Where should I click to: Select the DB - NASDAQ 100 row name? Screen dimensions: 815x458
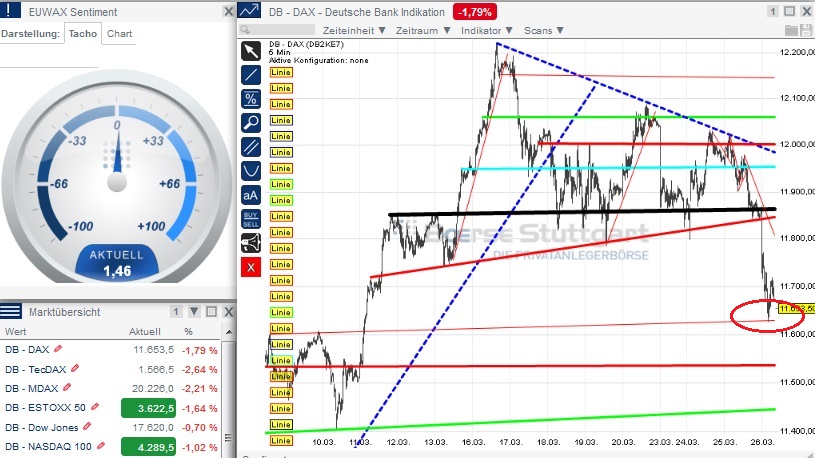[48, 447]
